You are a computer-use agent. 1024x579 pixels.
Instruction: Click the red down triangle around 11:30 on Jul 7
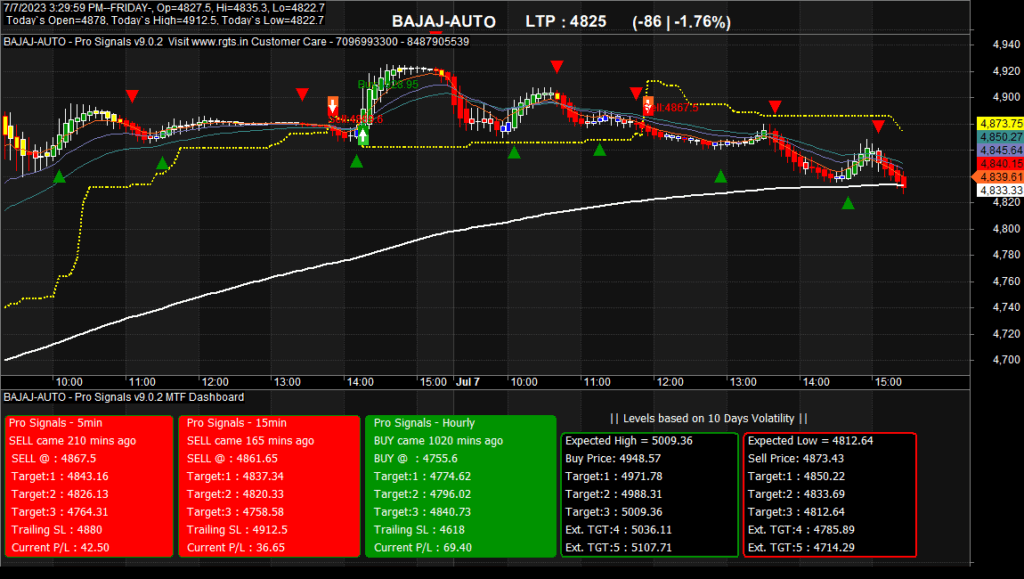click(636, 93)
